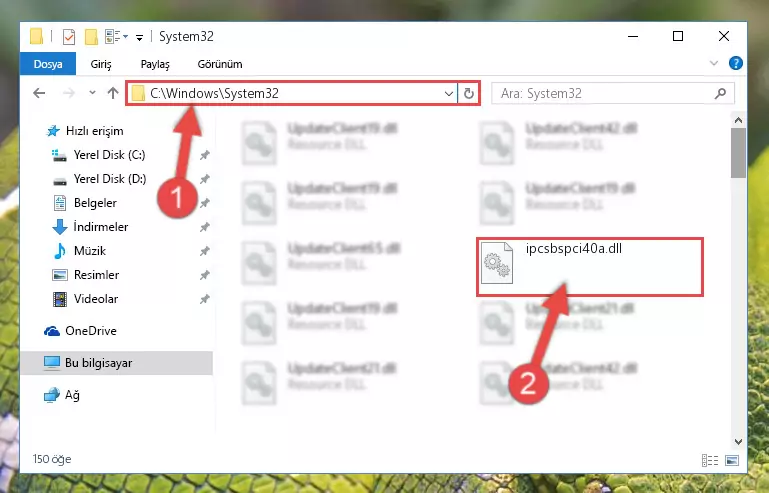Switch to large icons view
Viewport: 769px width, 493px height.
tap(732, 460)
